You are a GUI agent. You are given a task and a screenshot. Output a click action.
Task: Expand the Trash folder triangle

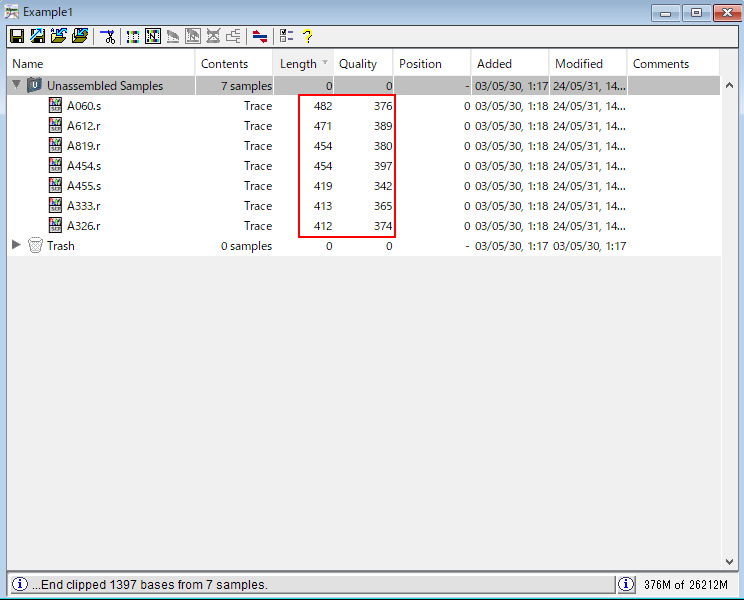tap(16, 244)
